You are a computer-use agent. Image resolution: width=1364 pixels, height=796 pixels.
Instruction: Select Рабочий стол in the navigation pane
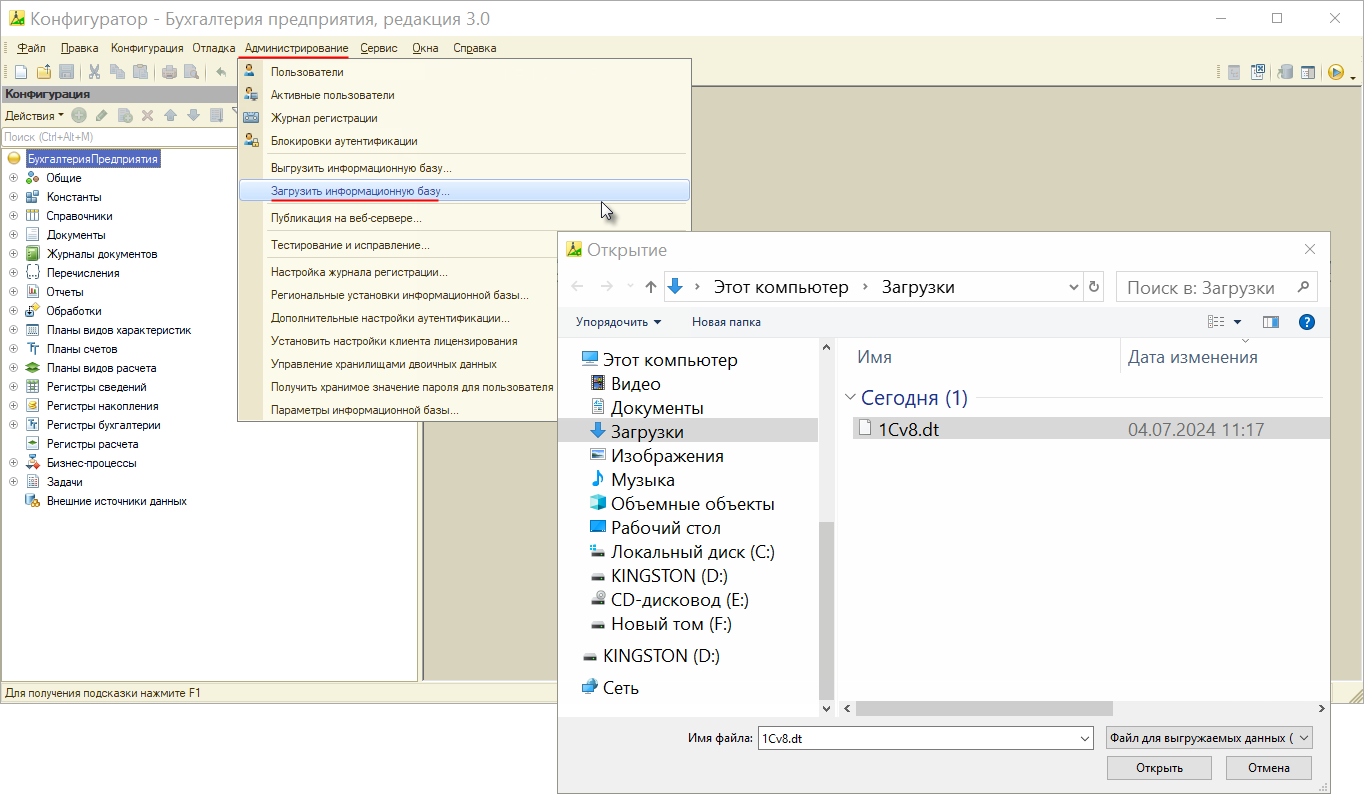click(666, 528)
